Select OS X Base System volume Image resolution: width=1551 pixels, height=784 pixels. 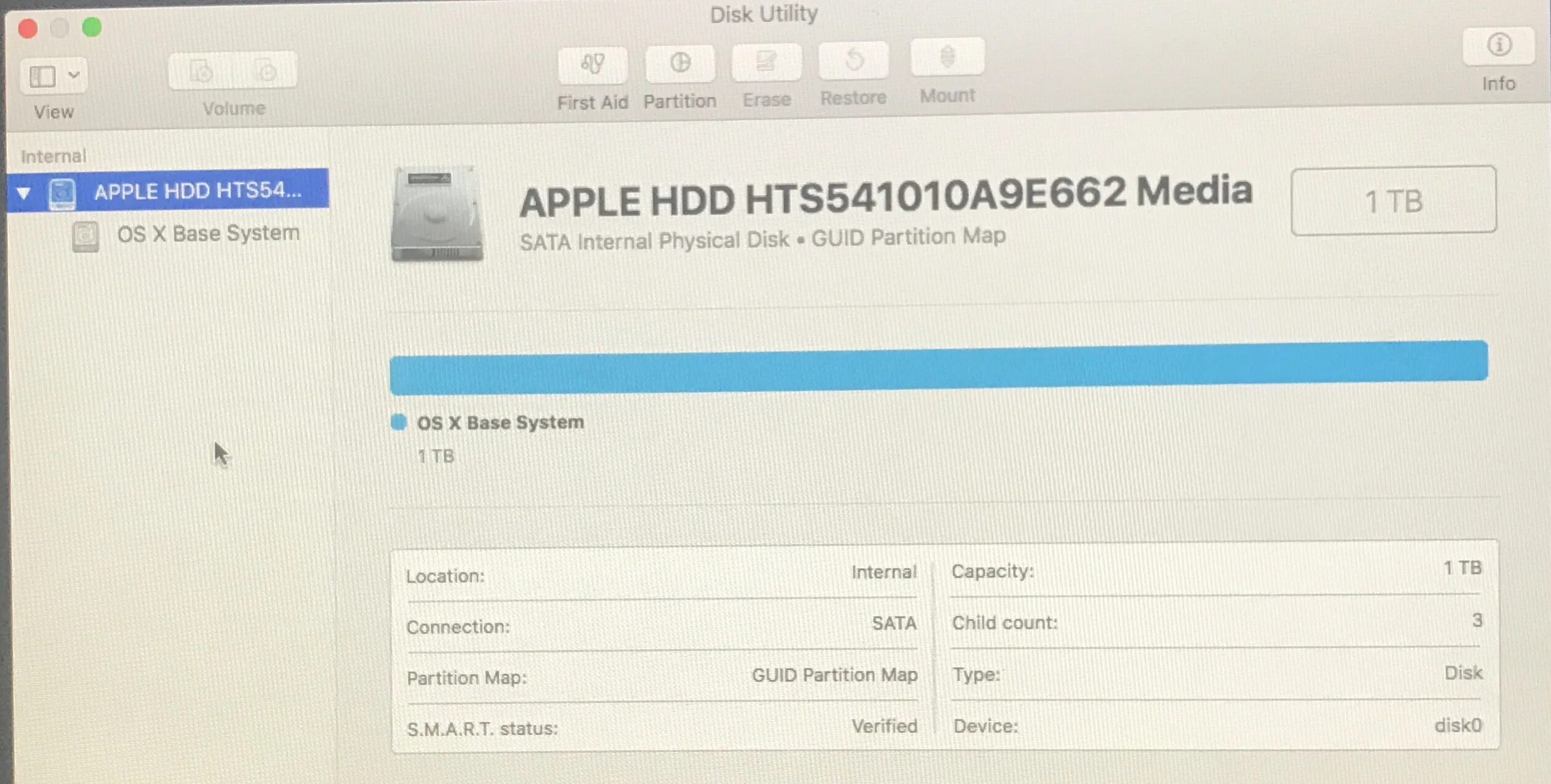click(208, 234)
